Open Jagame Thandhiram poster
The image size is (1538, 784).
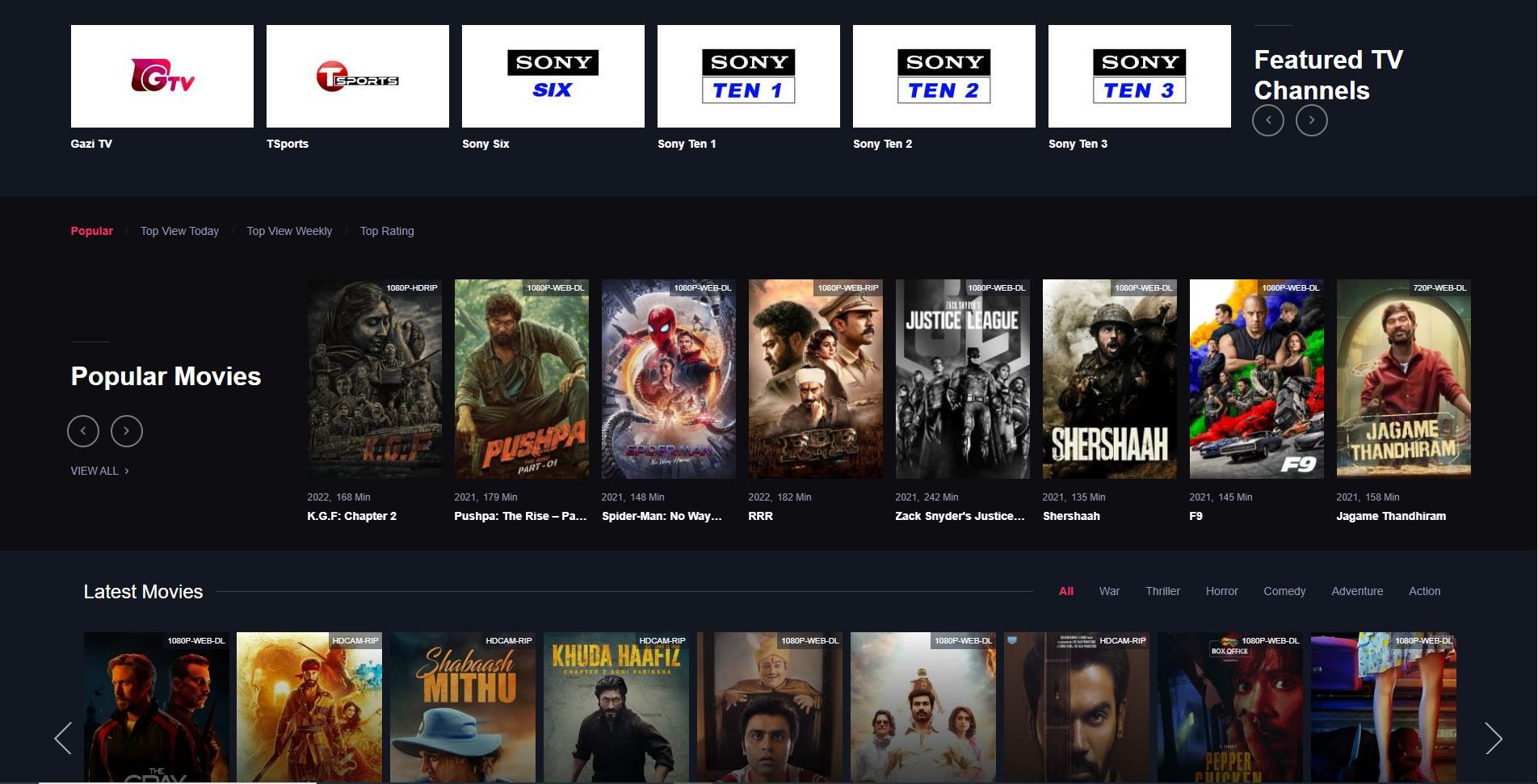coord(1404,379)
